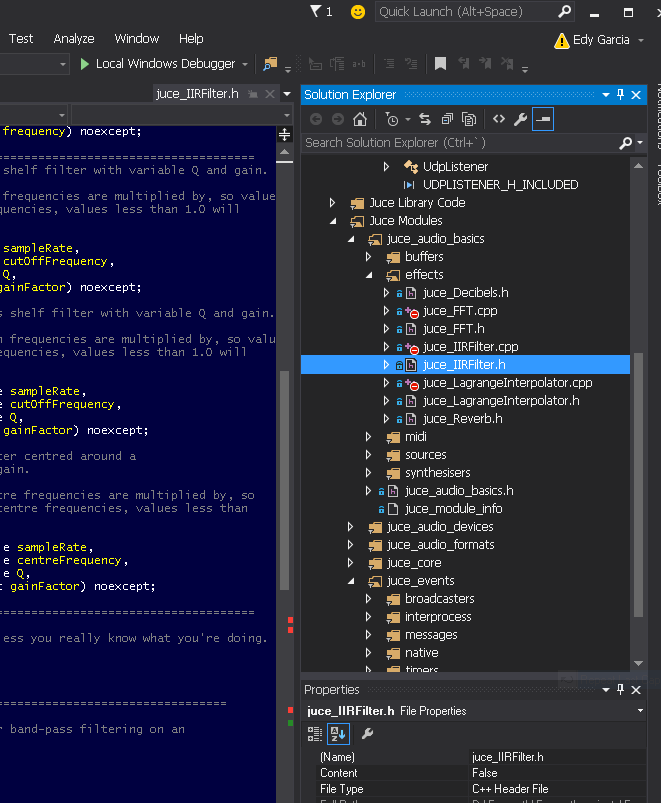Clear all bookmarks icon

point(507,64)
